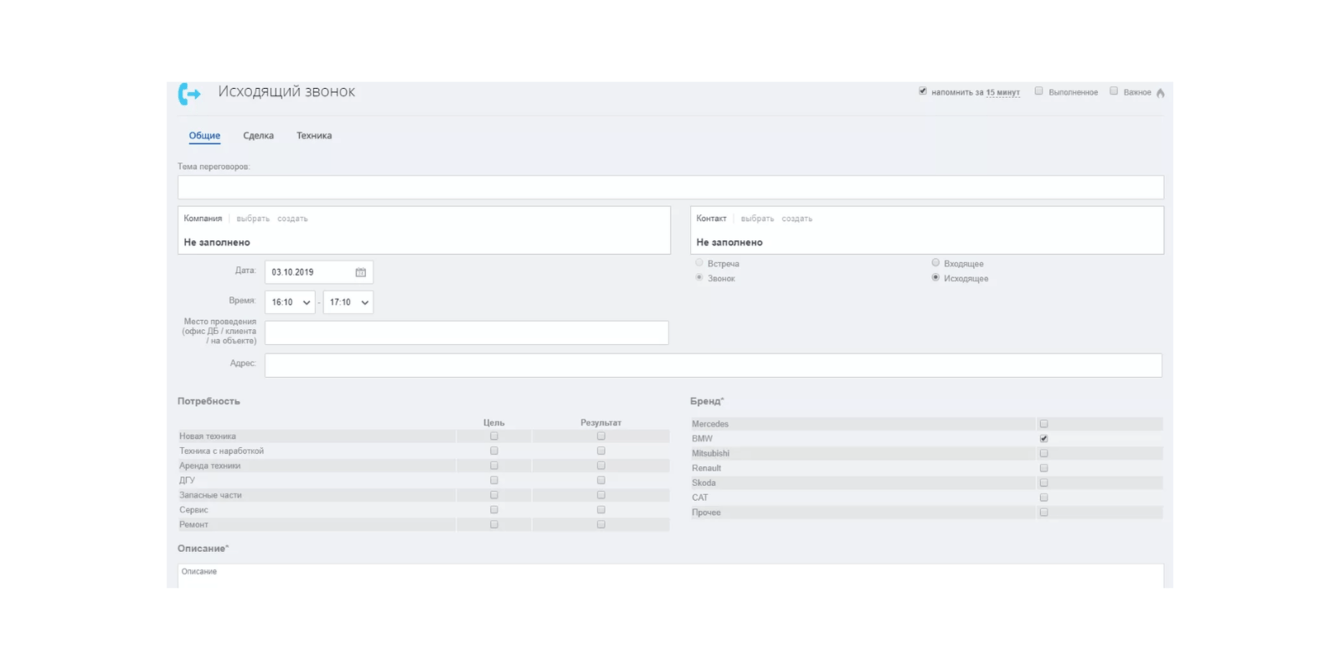The width and height of the screenshot is (1340, 670).
Task: Focus the Место проведения input field
Action: (467, 333)
